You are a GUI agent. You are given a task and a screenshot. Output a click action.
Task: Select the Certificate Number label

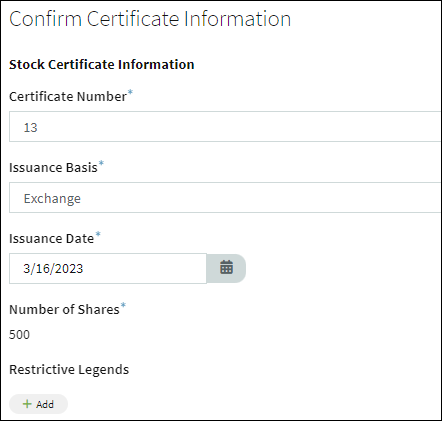[x=68, y=96]
